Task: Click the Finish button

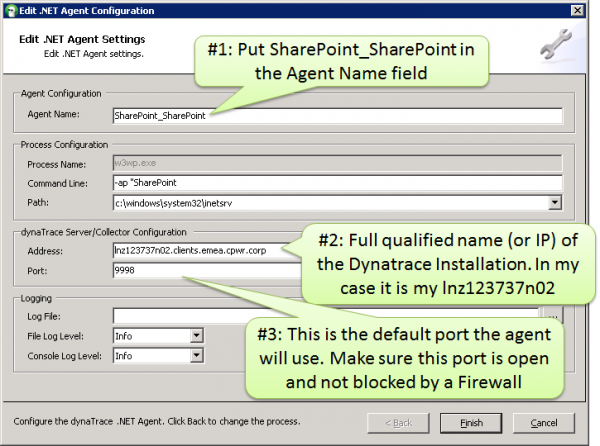Action: pos(471,423)
